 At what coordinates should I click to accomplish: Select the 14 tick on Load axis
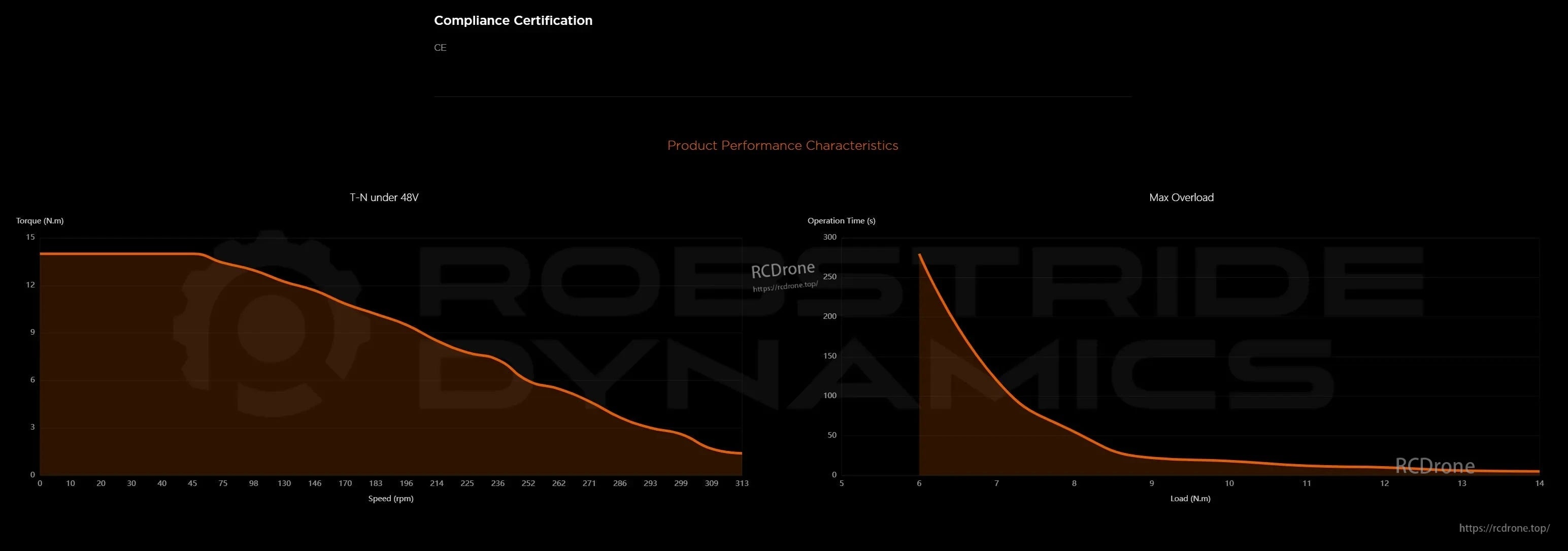point(1540,483)
